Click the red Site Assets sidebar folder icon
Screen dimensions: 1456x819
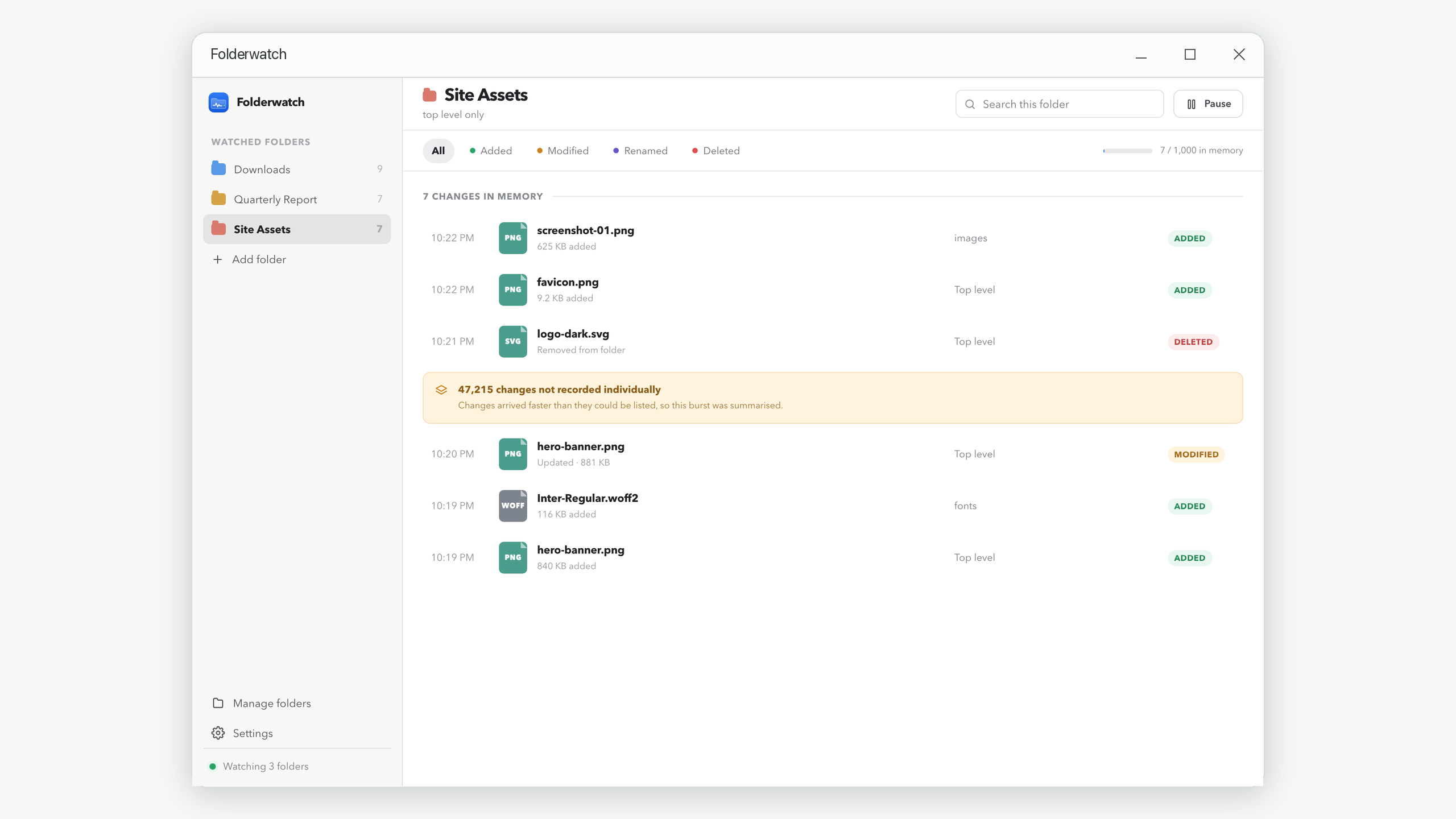click(x=218, y=229)
